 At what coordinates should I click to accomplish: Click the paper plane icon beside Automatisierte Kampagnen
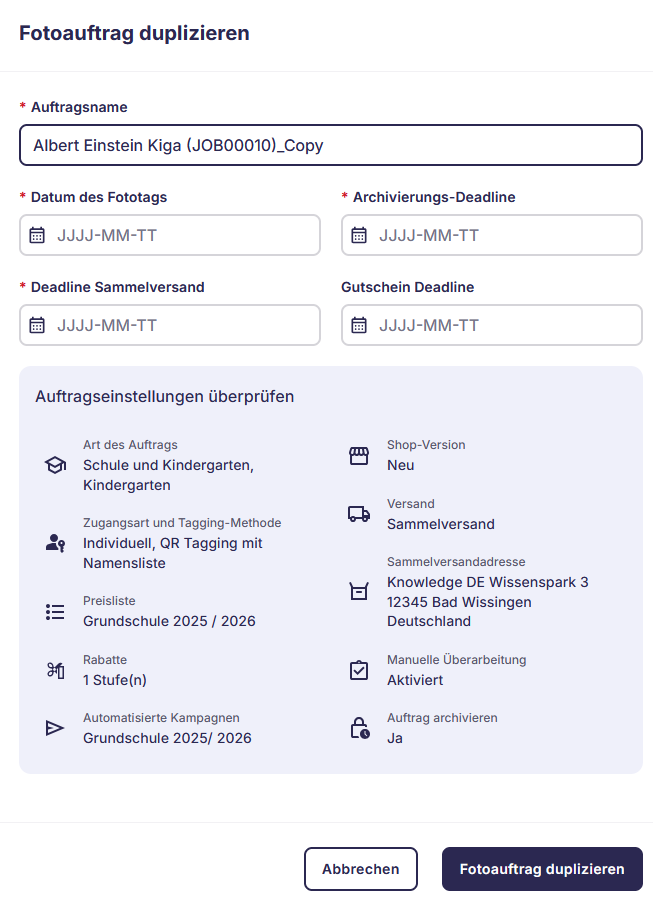55,728
